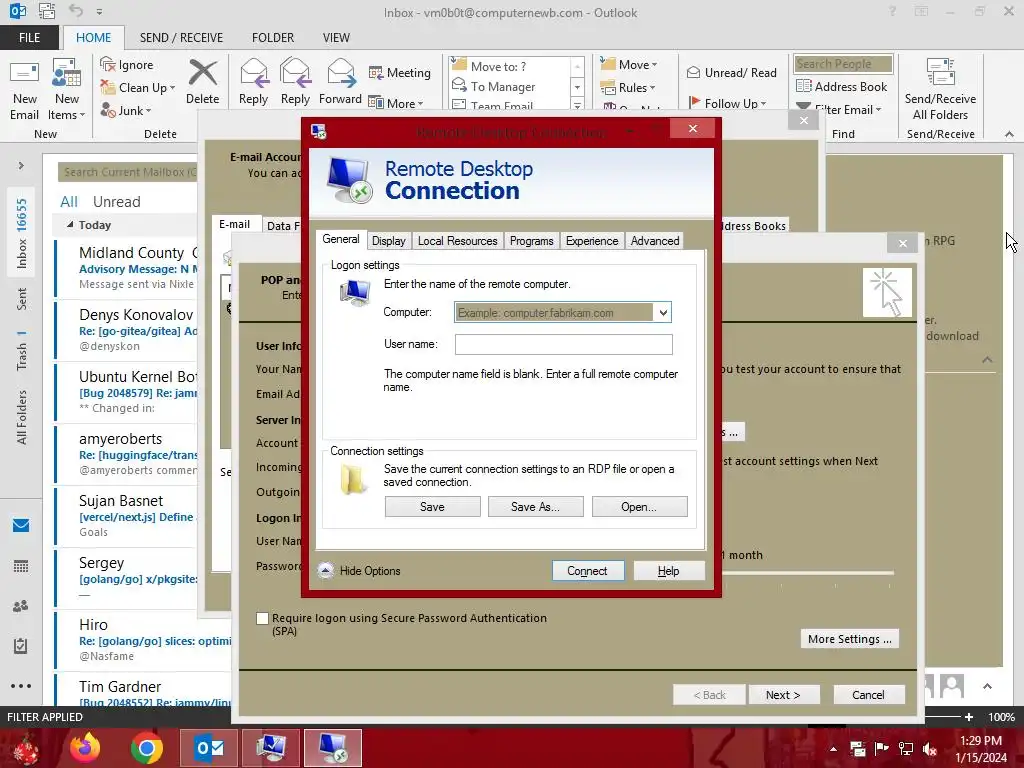1024x768 pixels.
Task: Open the Computer combo box dropdown arrow
Action: coord(663,313)
